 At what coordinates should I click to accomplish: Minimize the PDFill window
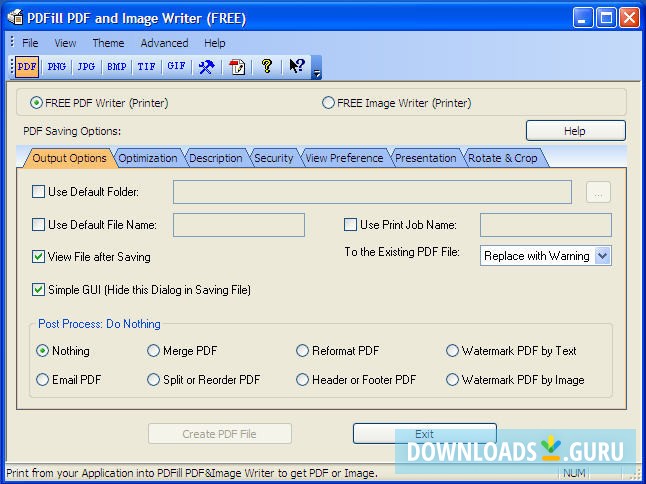(x=583, y=18)
